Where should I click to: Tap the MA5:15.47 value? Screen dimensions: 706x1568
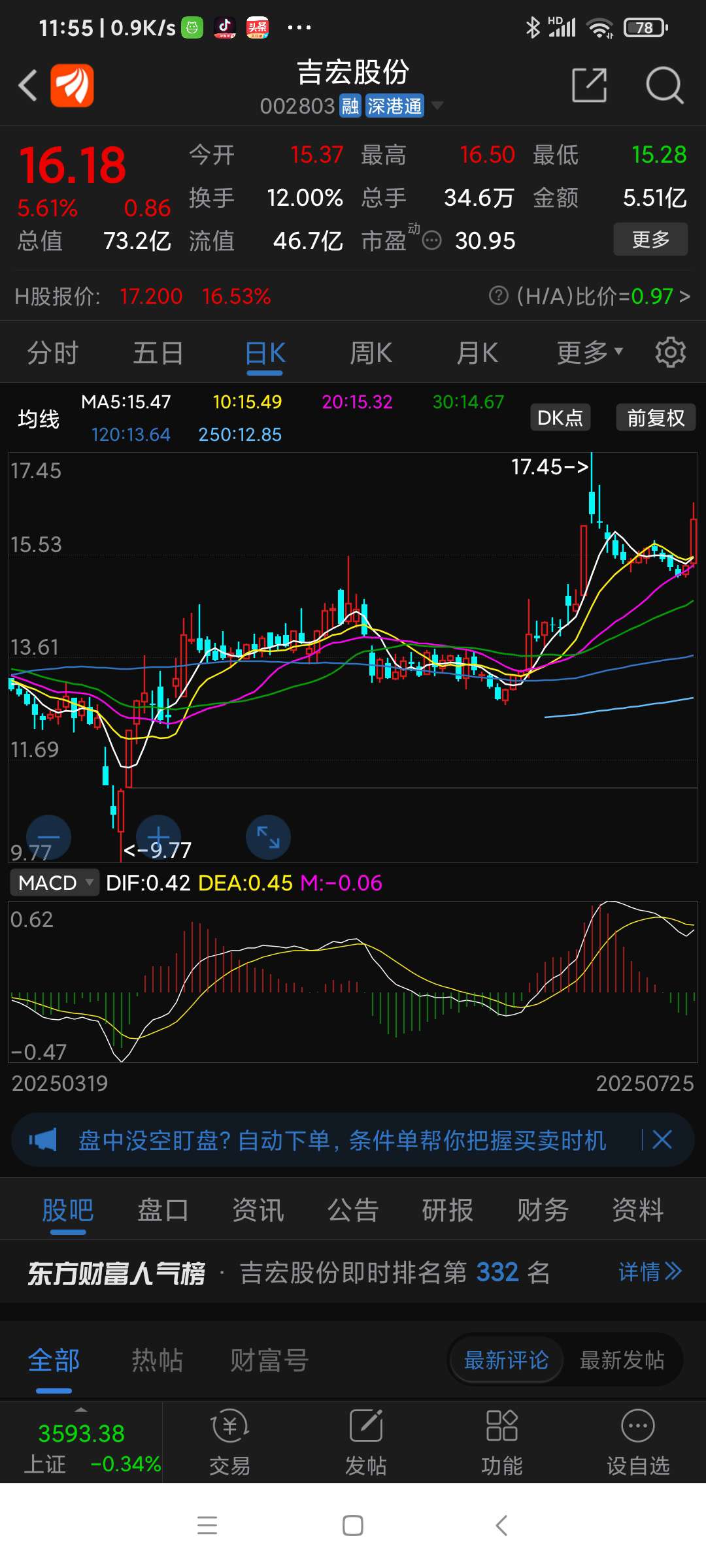(126, 402)
